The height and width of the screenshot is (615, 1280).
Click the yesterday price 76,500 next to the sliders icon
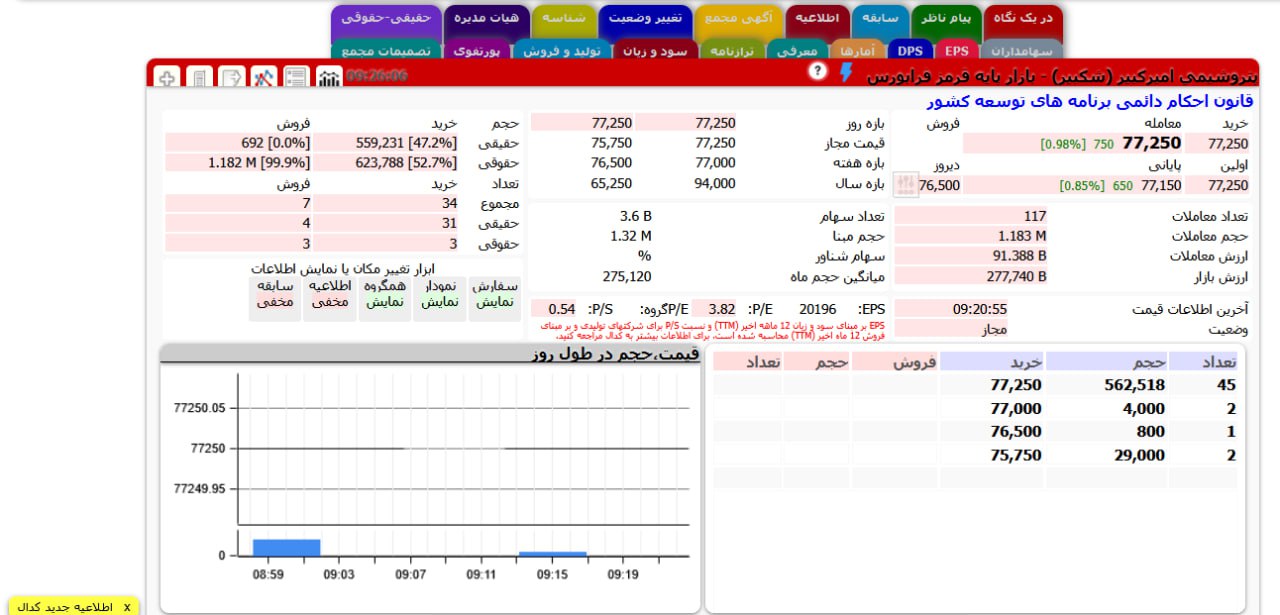(939, 185)
